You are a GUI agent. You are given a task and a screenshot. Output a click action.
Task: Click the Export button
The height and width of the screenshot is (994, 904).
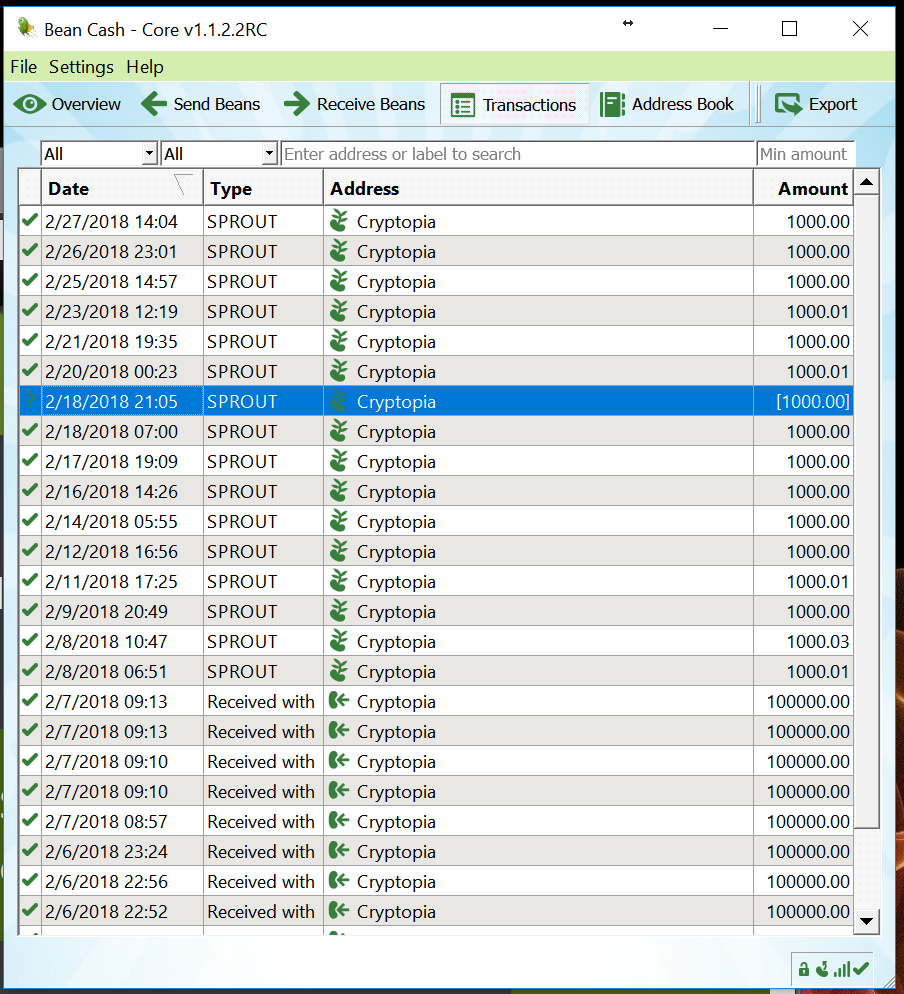[816, 104]
